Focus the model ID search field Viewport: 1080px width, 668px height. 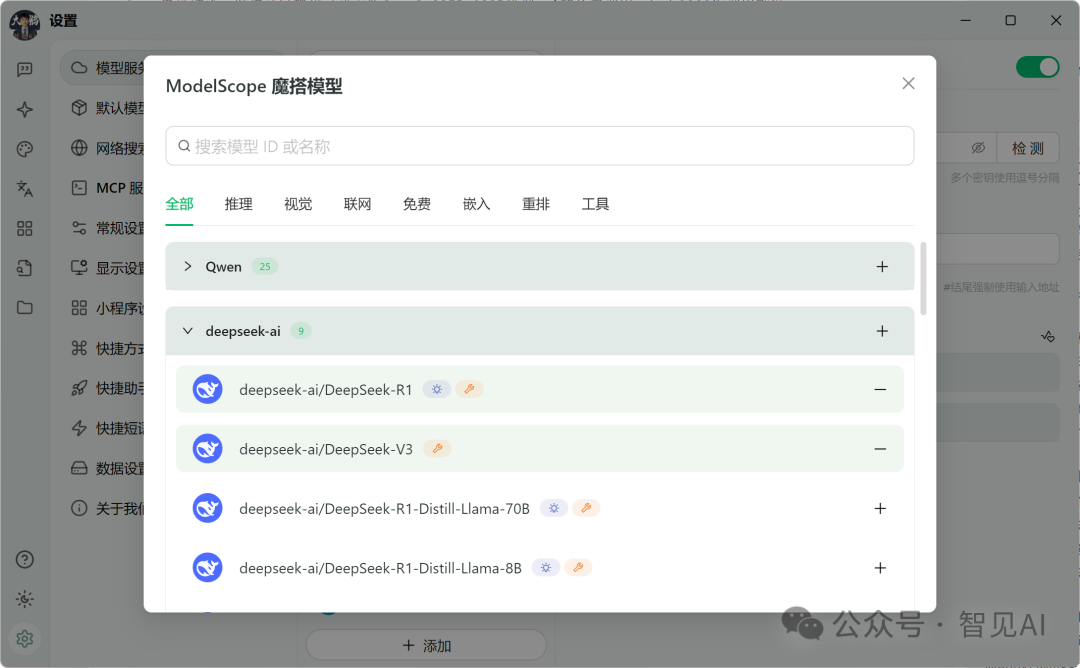click(540, 146)
